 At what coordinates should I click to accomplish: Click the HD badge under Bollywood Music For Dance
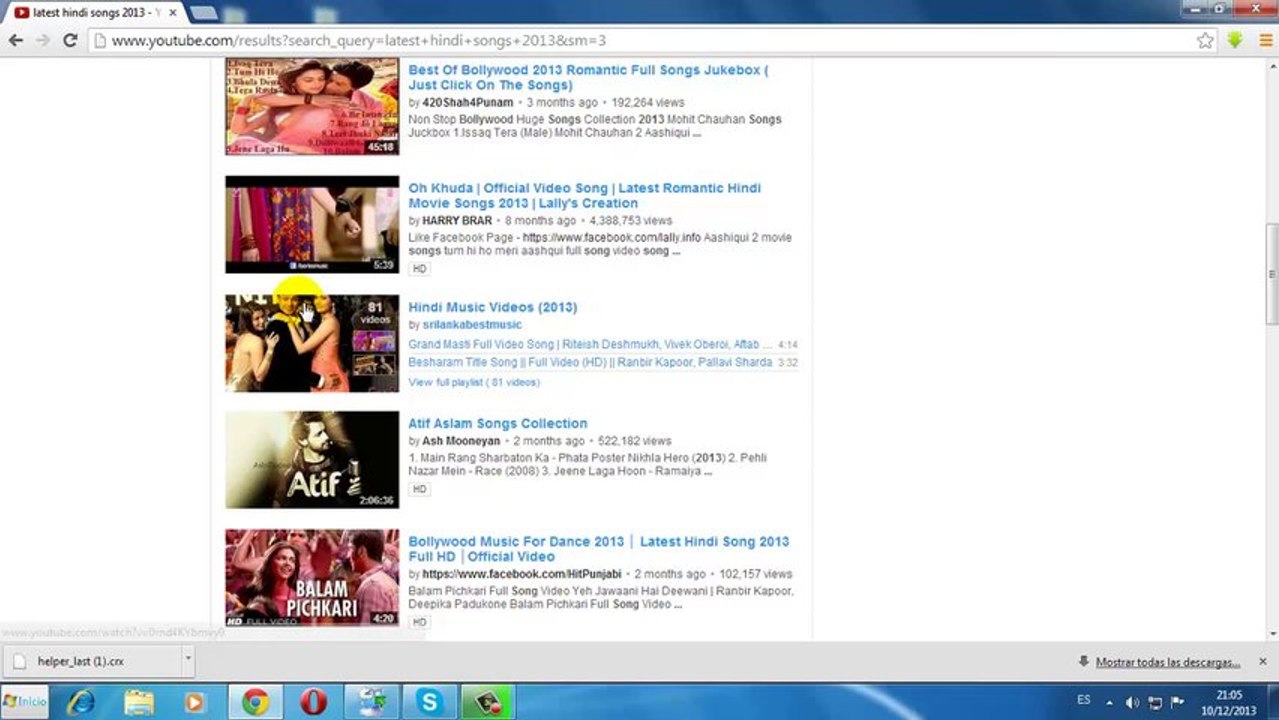point(420,622)
